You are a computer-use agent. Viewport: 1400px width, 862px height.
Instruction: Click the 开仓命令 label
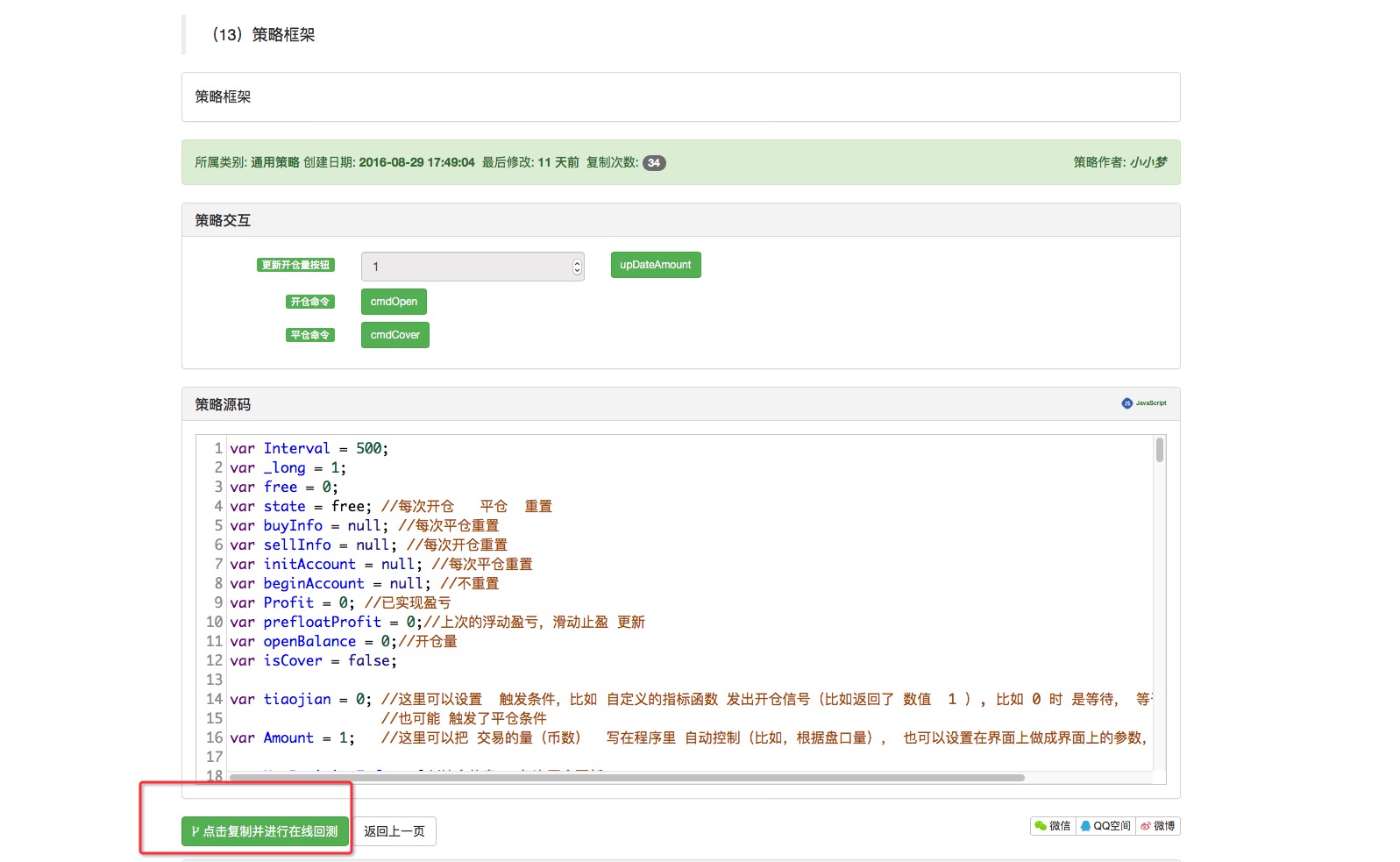pyautogui.click(x=310, y=302)
